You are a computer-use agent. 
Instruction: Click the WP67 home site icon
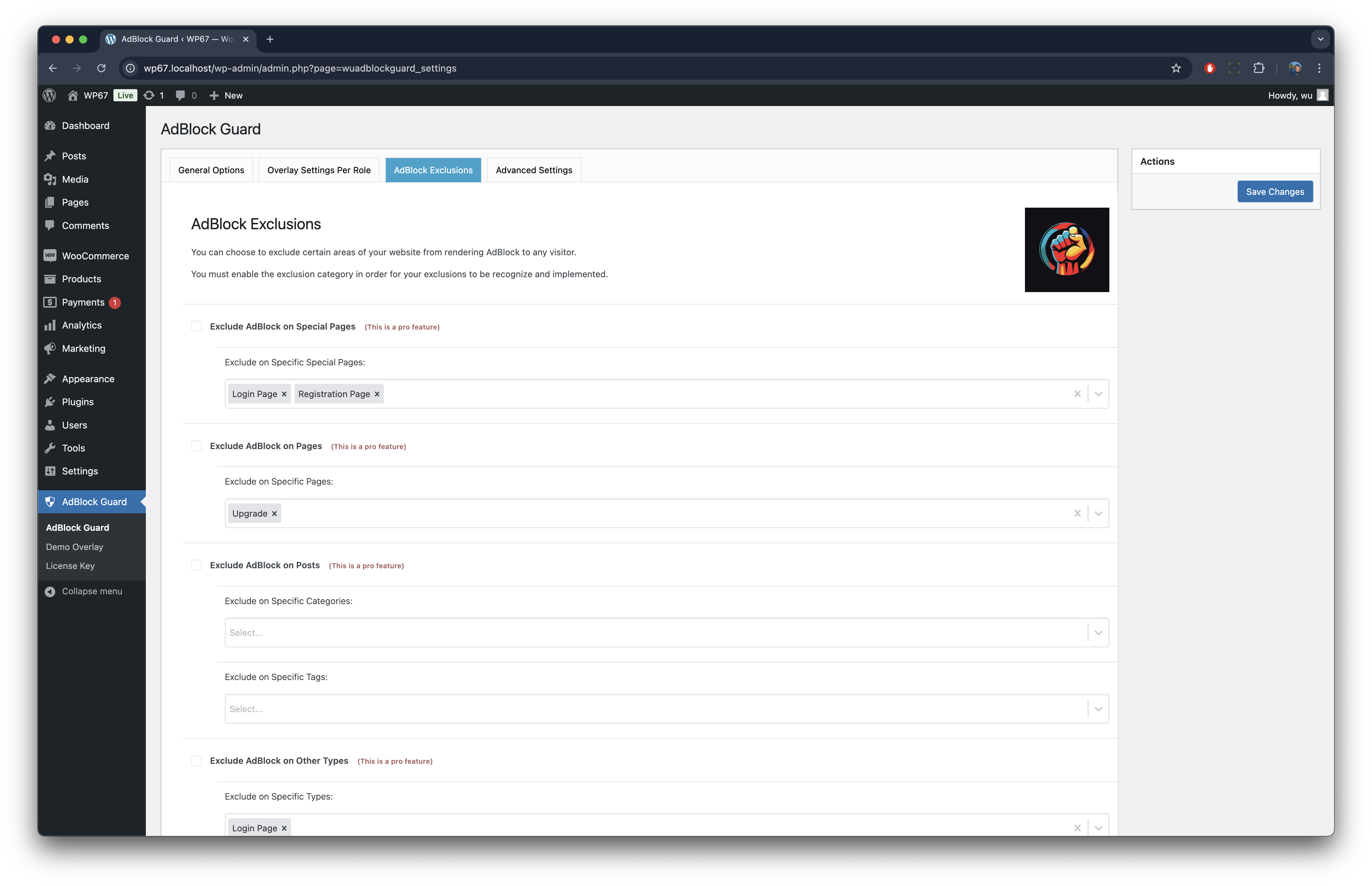73,96
